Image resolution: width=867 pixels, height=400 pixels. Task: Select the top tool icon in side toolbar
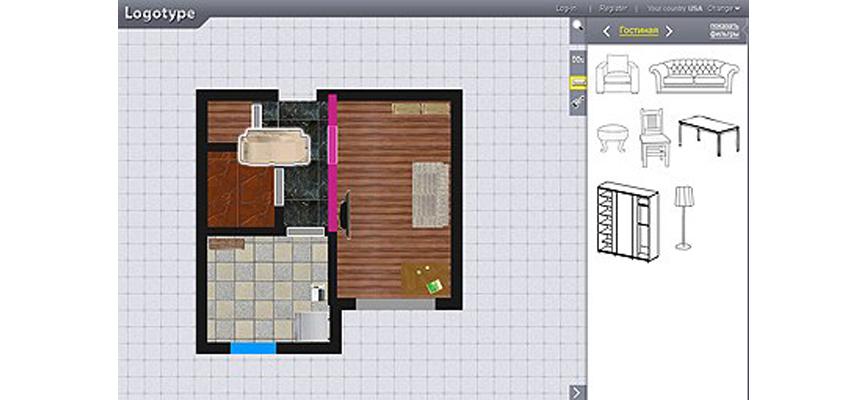tap(577, 60)
